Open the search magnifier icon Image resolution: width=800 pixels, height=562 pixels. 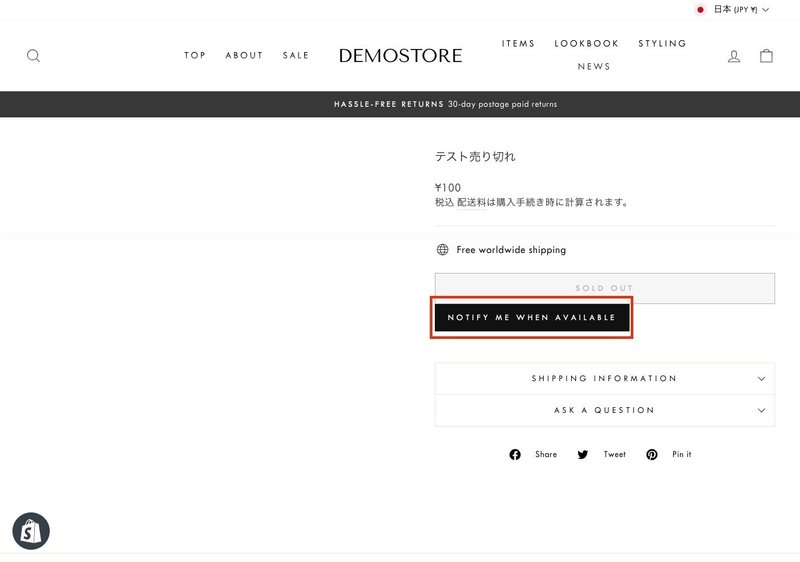[33, 56]
